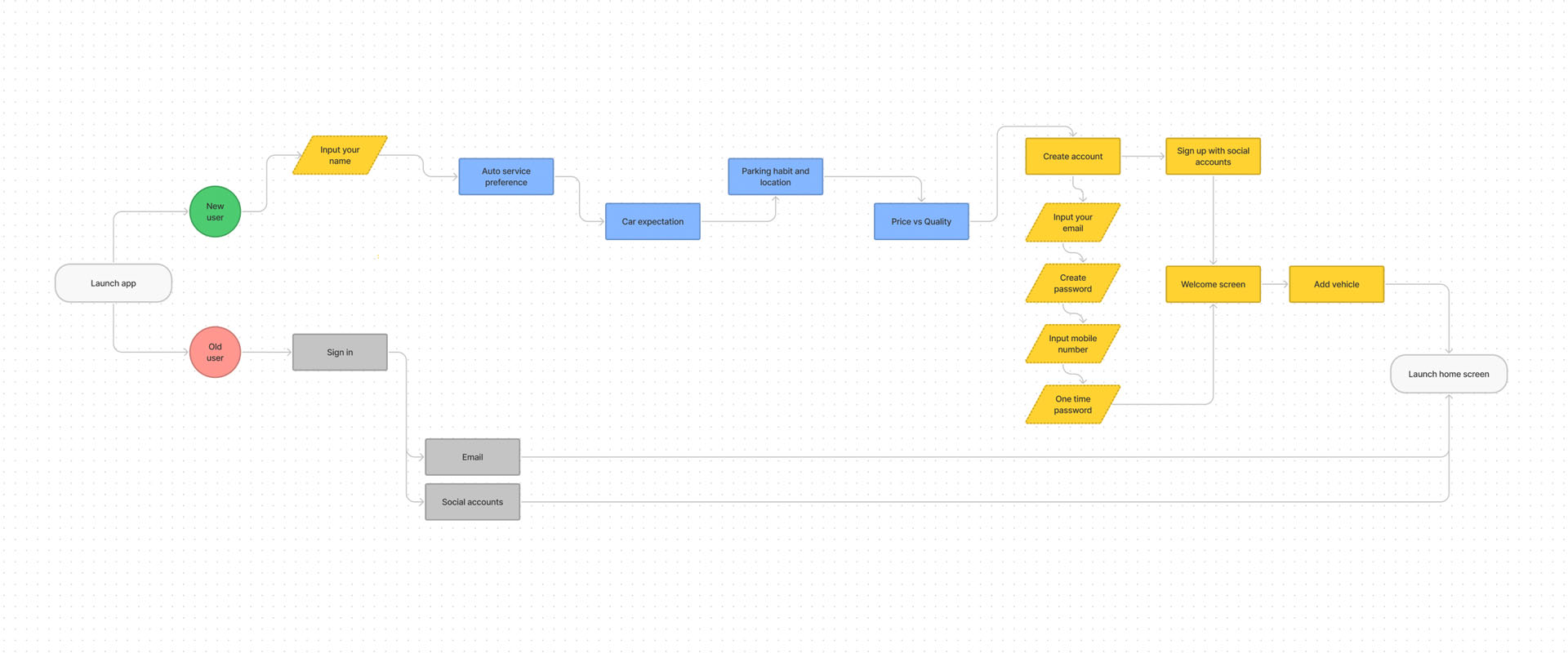
Task: Select the Input mobile number step
Action: 1072,344
